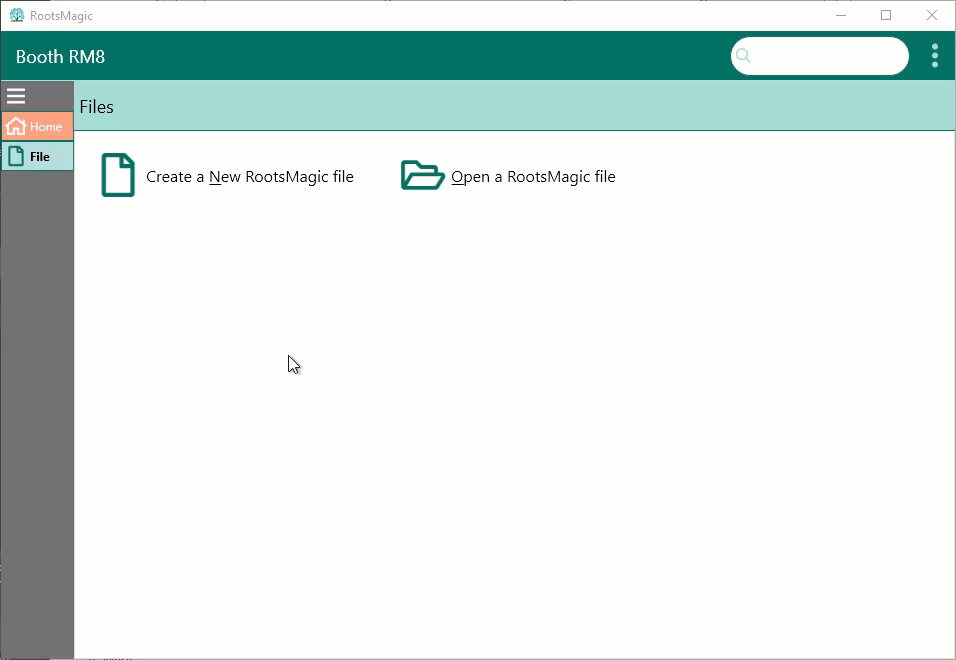Open the three-dot options menu
The width and height of the screenshot is (956, 660).
point(935,55)
